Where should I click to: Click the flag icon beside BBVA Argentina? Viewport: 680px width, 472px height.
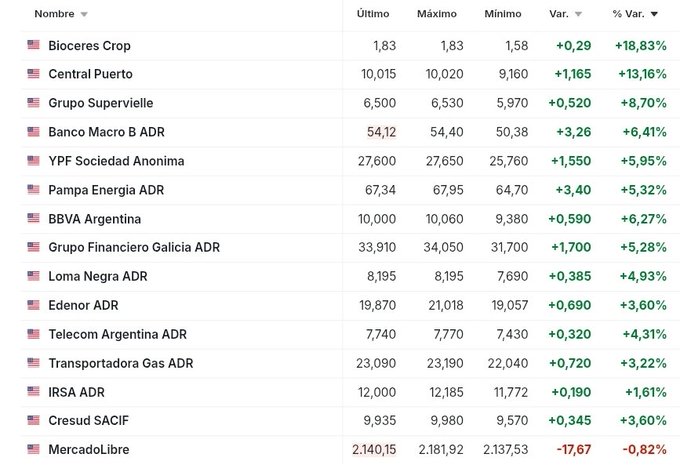(33, 219)
